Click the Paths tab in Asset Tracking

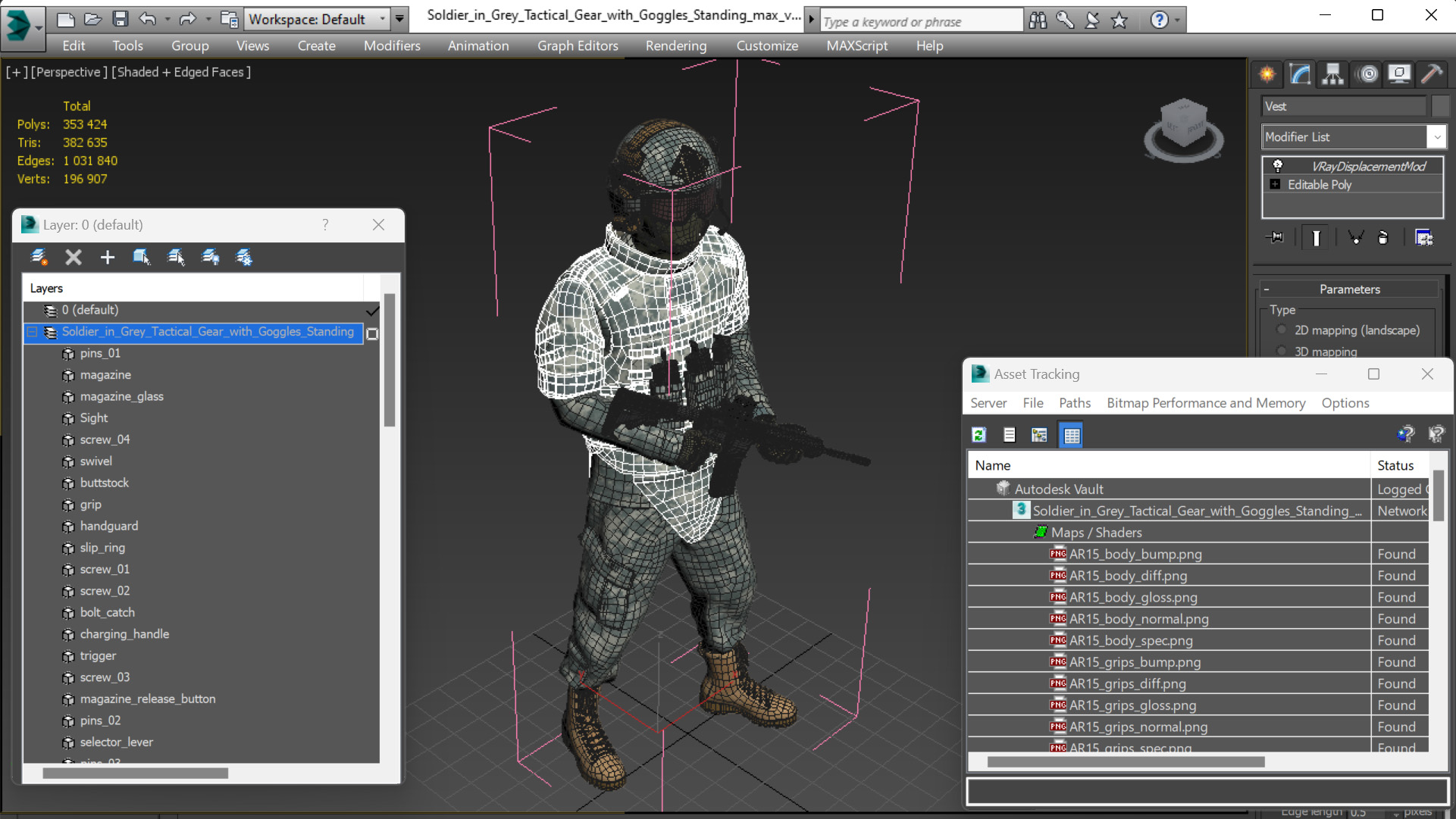point(1074,402)
